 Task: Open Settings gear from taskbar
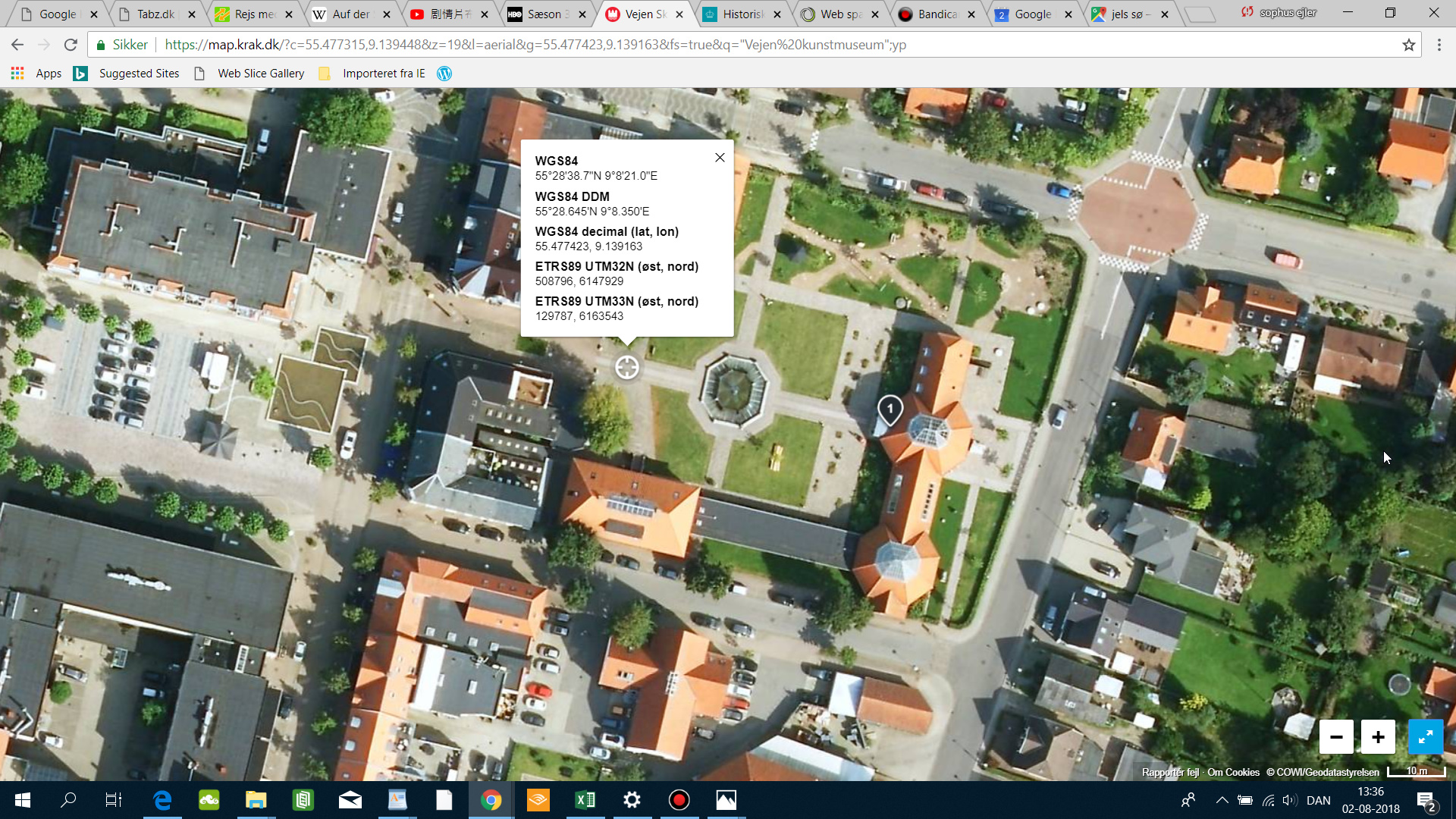tap(632, 800)
